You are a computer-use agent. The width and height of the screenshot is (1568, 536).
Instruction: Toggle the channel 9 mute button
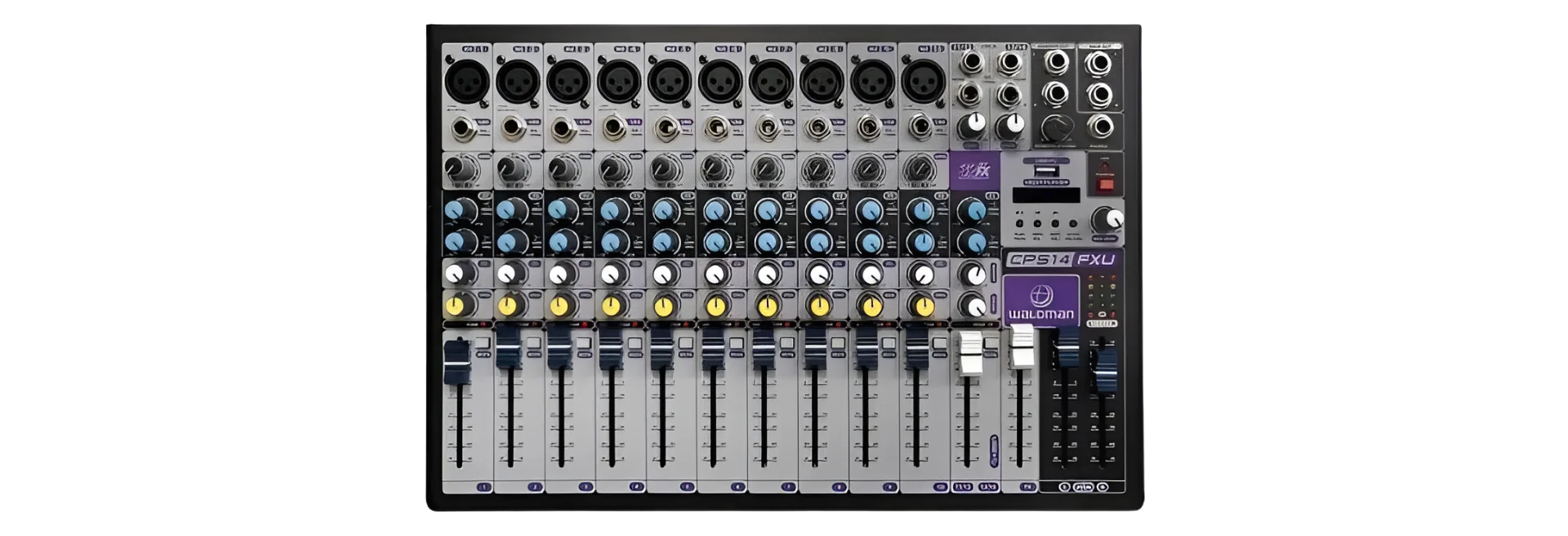(x=889, y=344)
